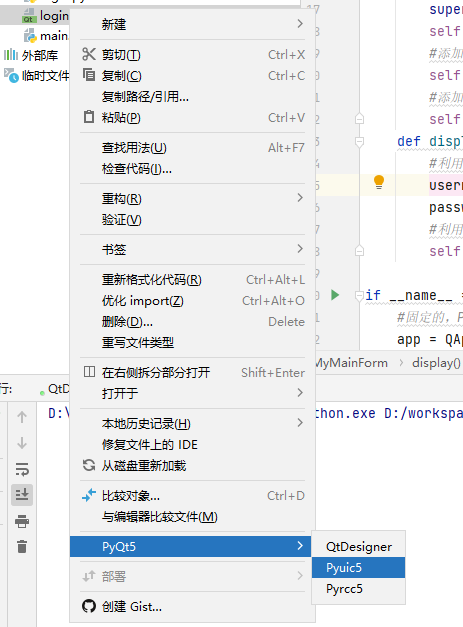Launch QtDesigner from the PyQt5 submenu
The width and height of the screenshot is (463, 627).
pyautogui.click(x=358, y=547)
